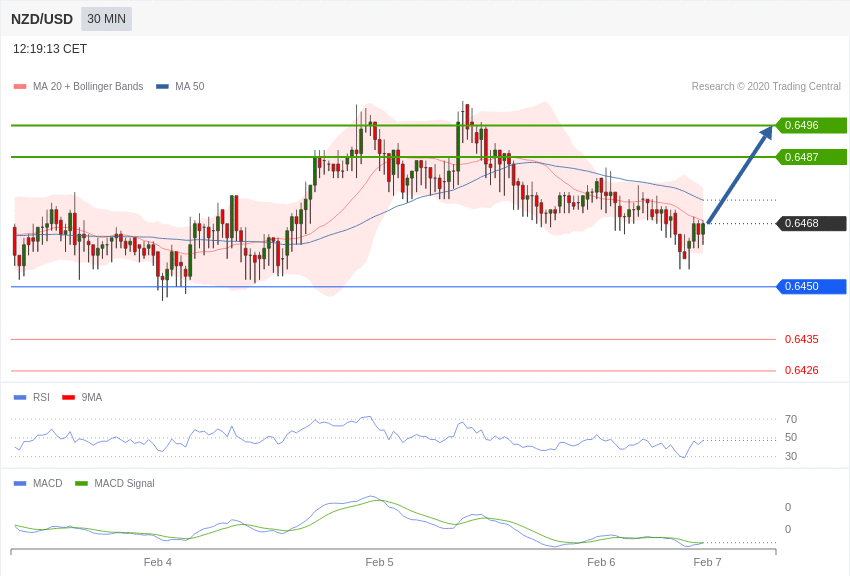Click the blue MACD legend swatch
Viewport: 850px width, 576px height.
(x=20, y=483)
